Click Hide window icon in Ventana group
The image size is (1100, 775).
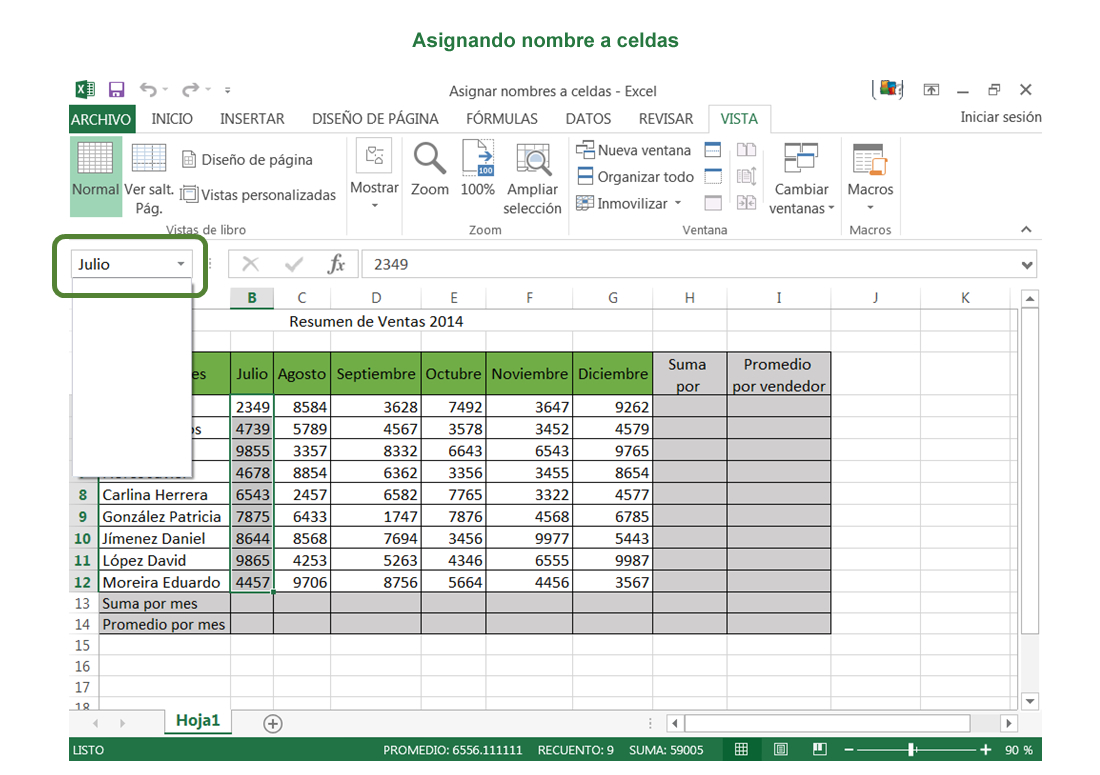713,176
